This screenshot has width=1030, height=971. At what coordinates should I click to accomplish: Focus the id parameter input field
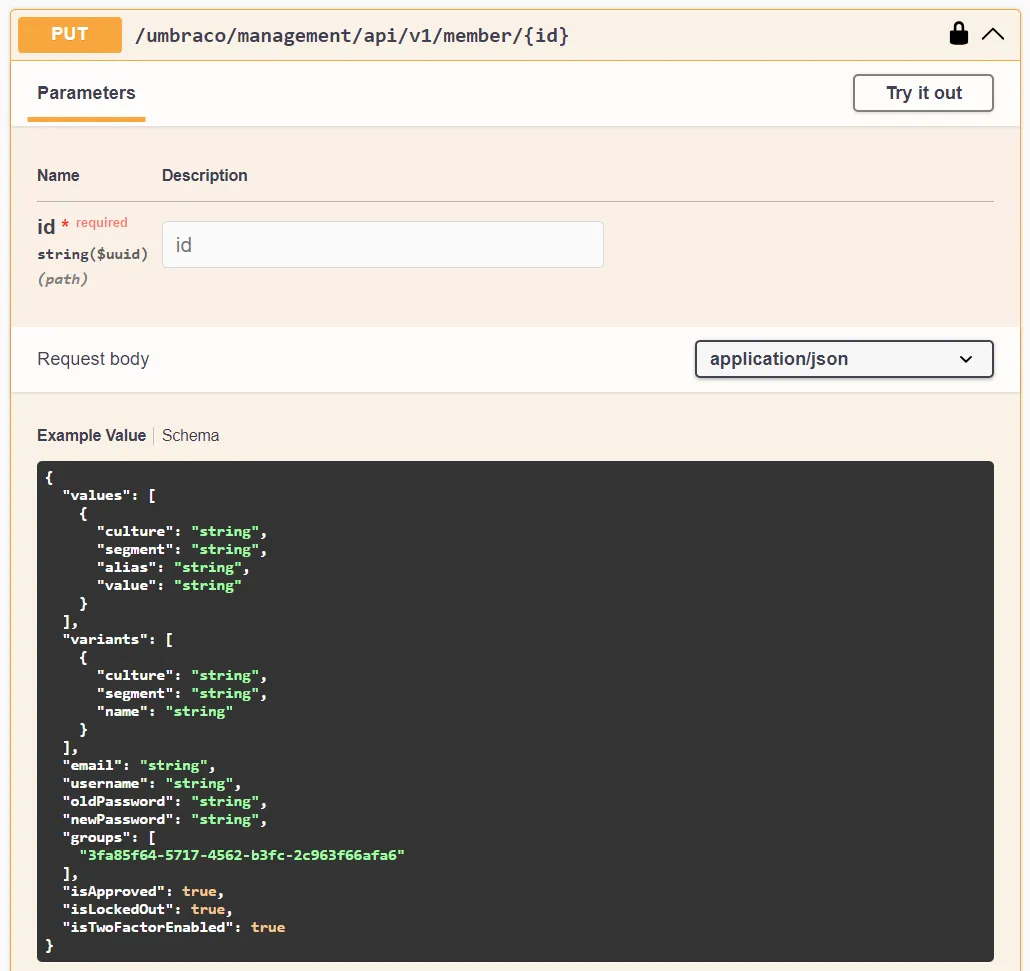coord(382,245)
